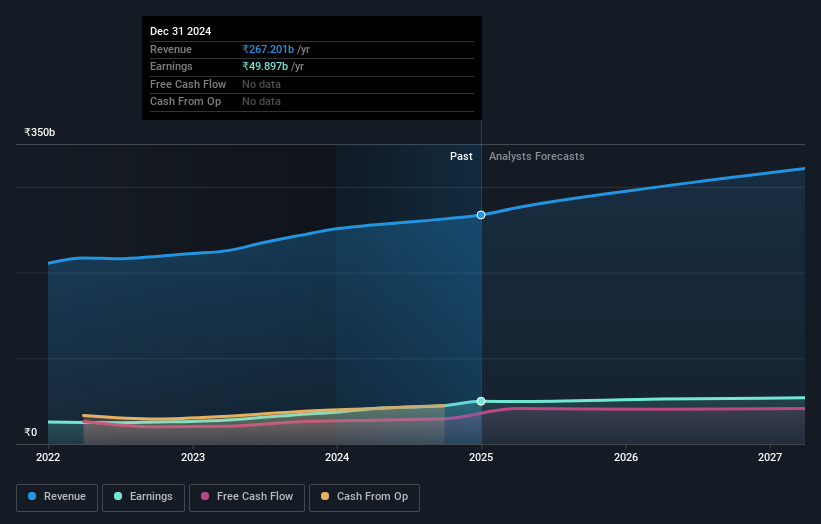Select the Revenue data point at Dec 31 2024

[481, 215]
